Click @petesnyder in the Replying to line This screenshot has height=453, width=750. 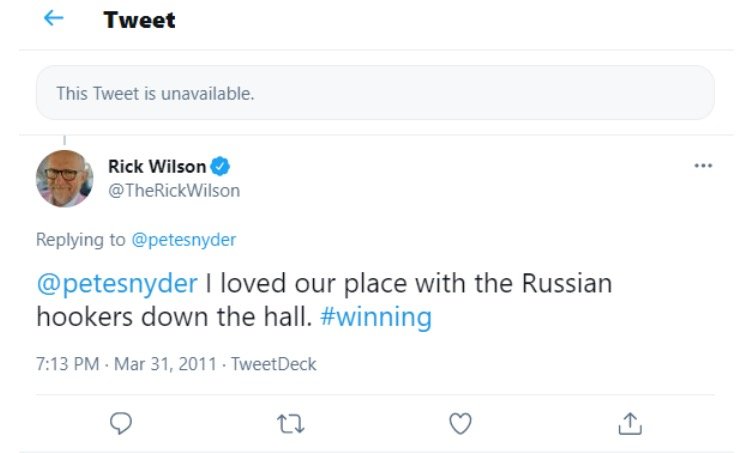[184, 240]
